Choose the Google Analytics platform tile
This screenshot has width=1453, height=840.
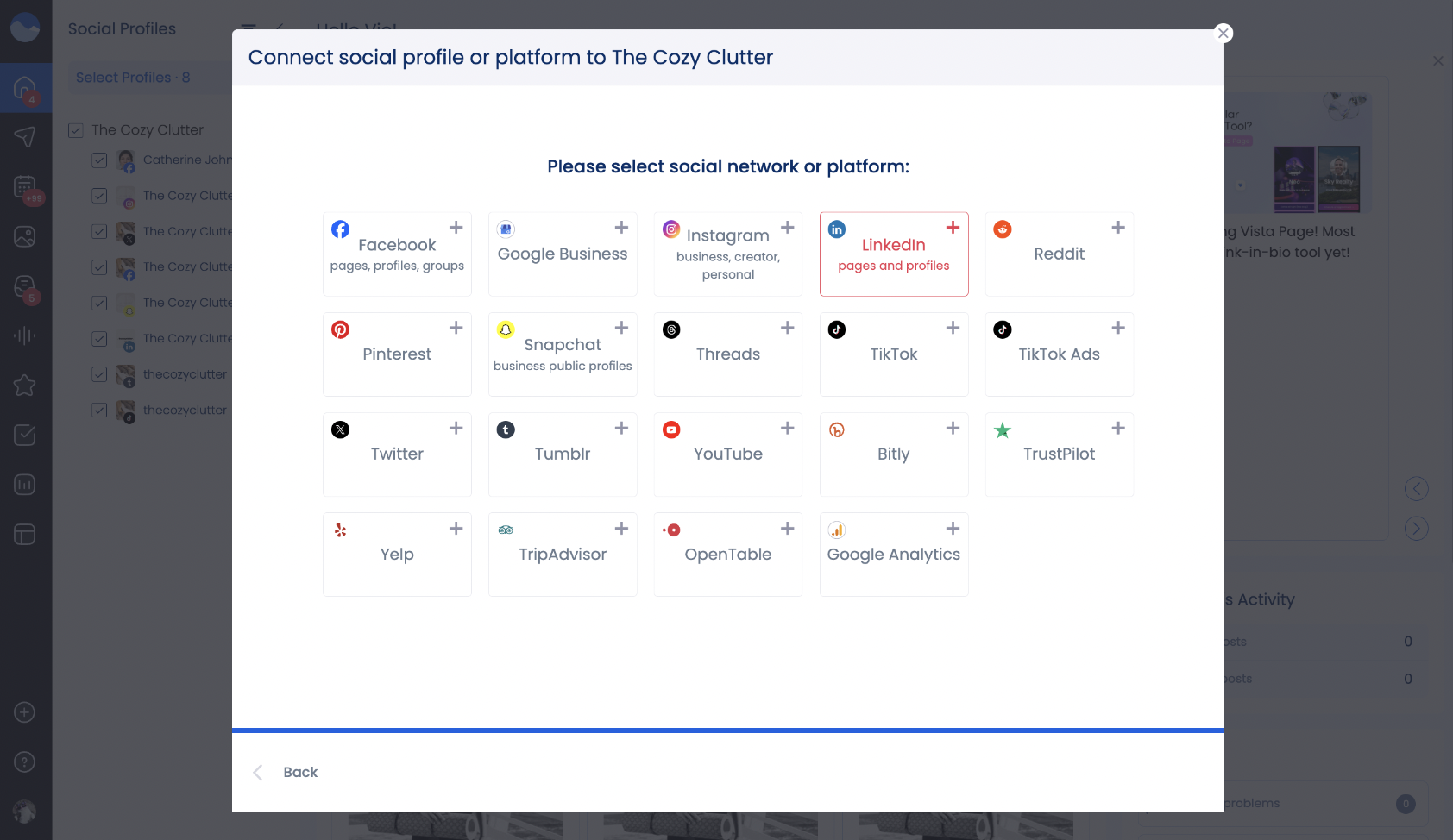pos(894,555)
